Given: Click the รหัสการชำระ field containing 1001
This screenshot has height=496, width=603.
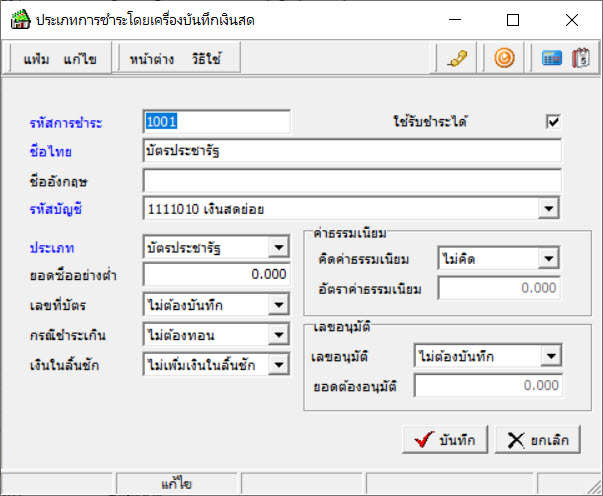Looking at the screenshot, I should pyautogui.click(x=217, y=122).
